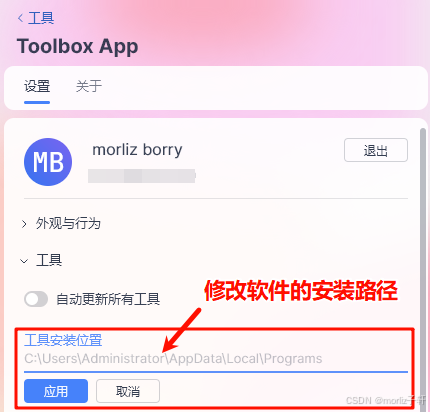
Task: Switch to the 设置 tab
Action: click(x=37, y=86)
